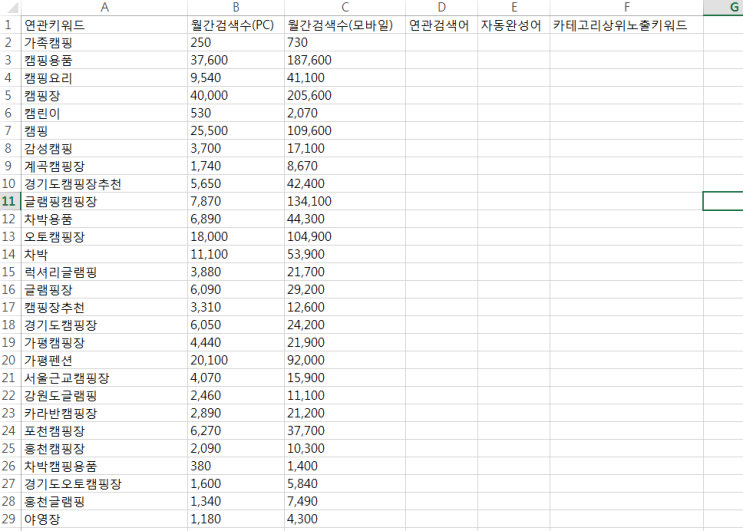Click header cell 자동완성어
The image size is (743, 531).
(514, 25)
